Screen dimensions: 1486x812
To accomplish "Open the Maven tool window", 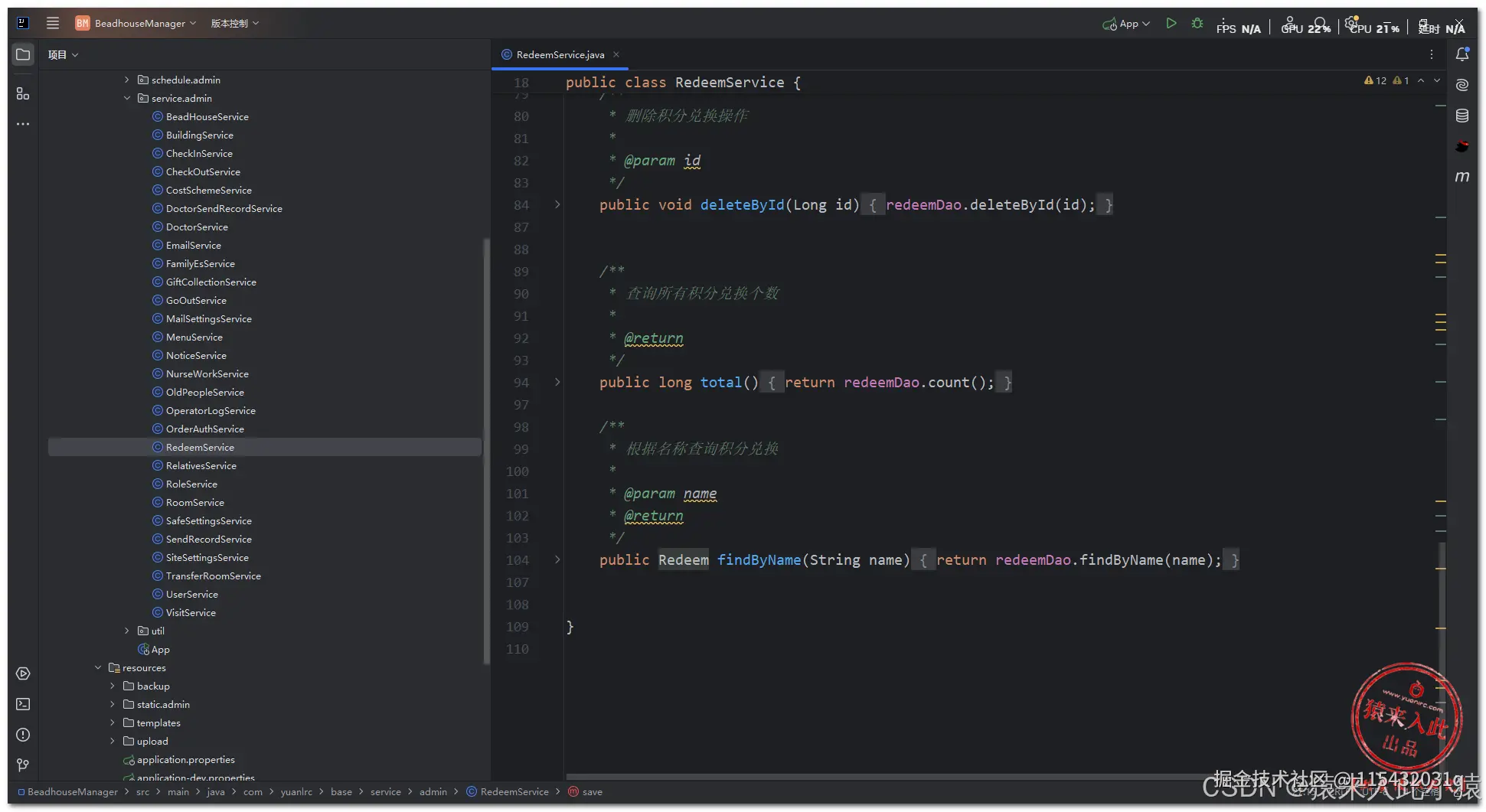I will (x=1462, y=177).
